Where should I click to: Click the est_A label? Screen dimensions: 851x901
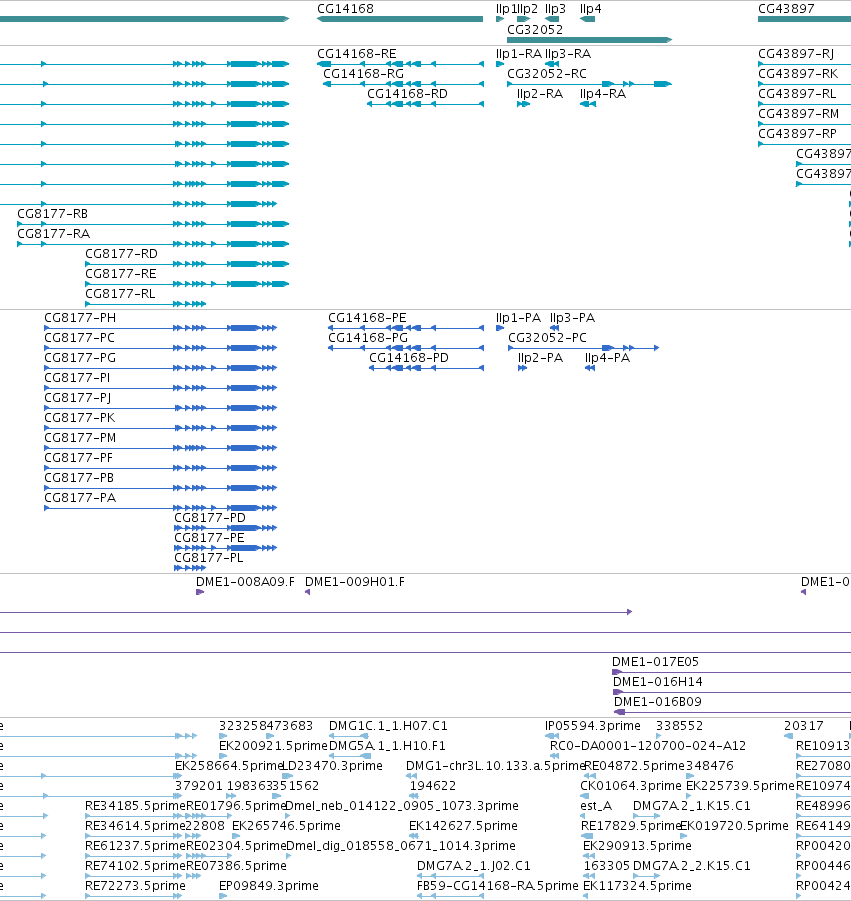tap(596, 806)
